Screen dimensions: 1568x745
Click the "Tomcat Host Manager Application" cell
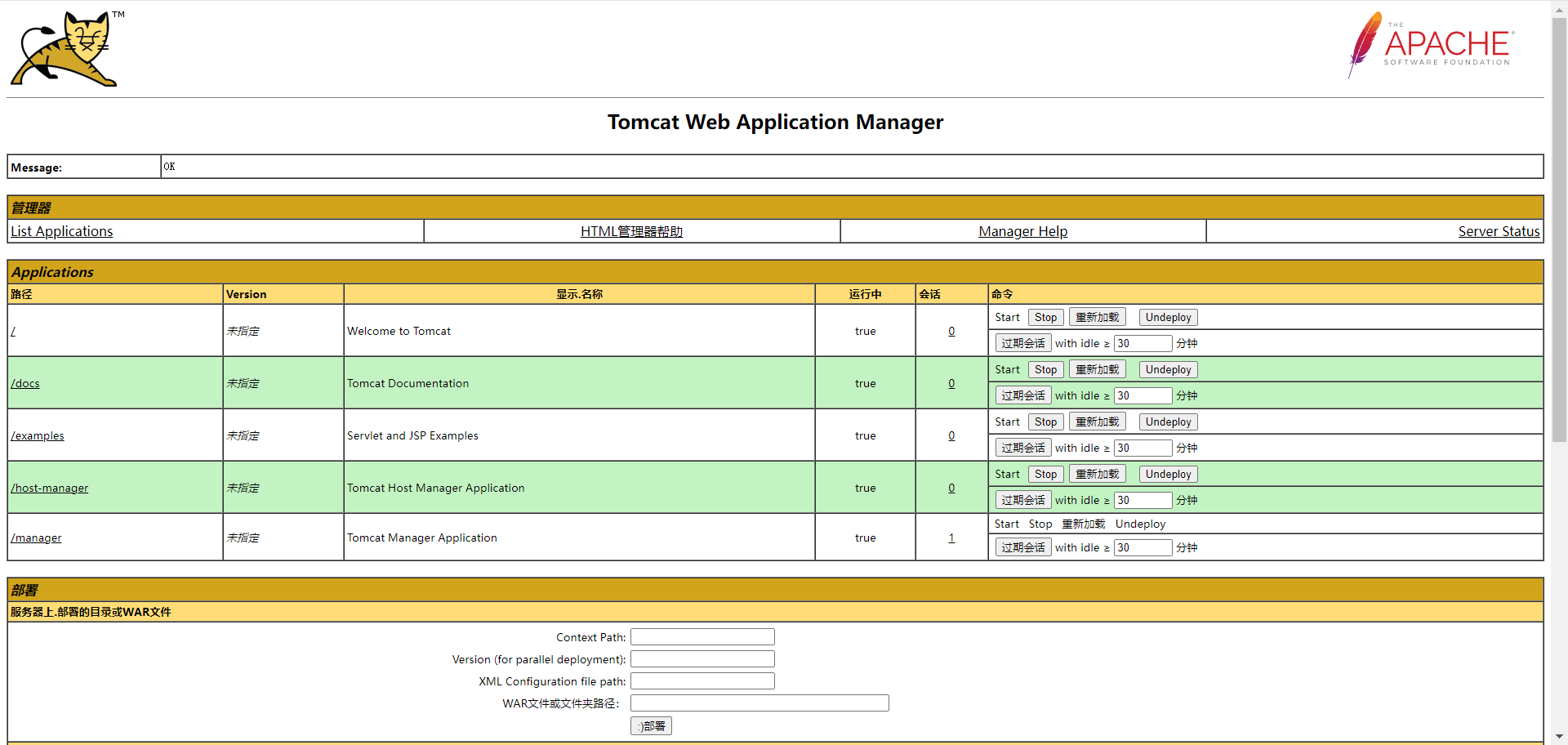pos(579,488)
